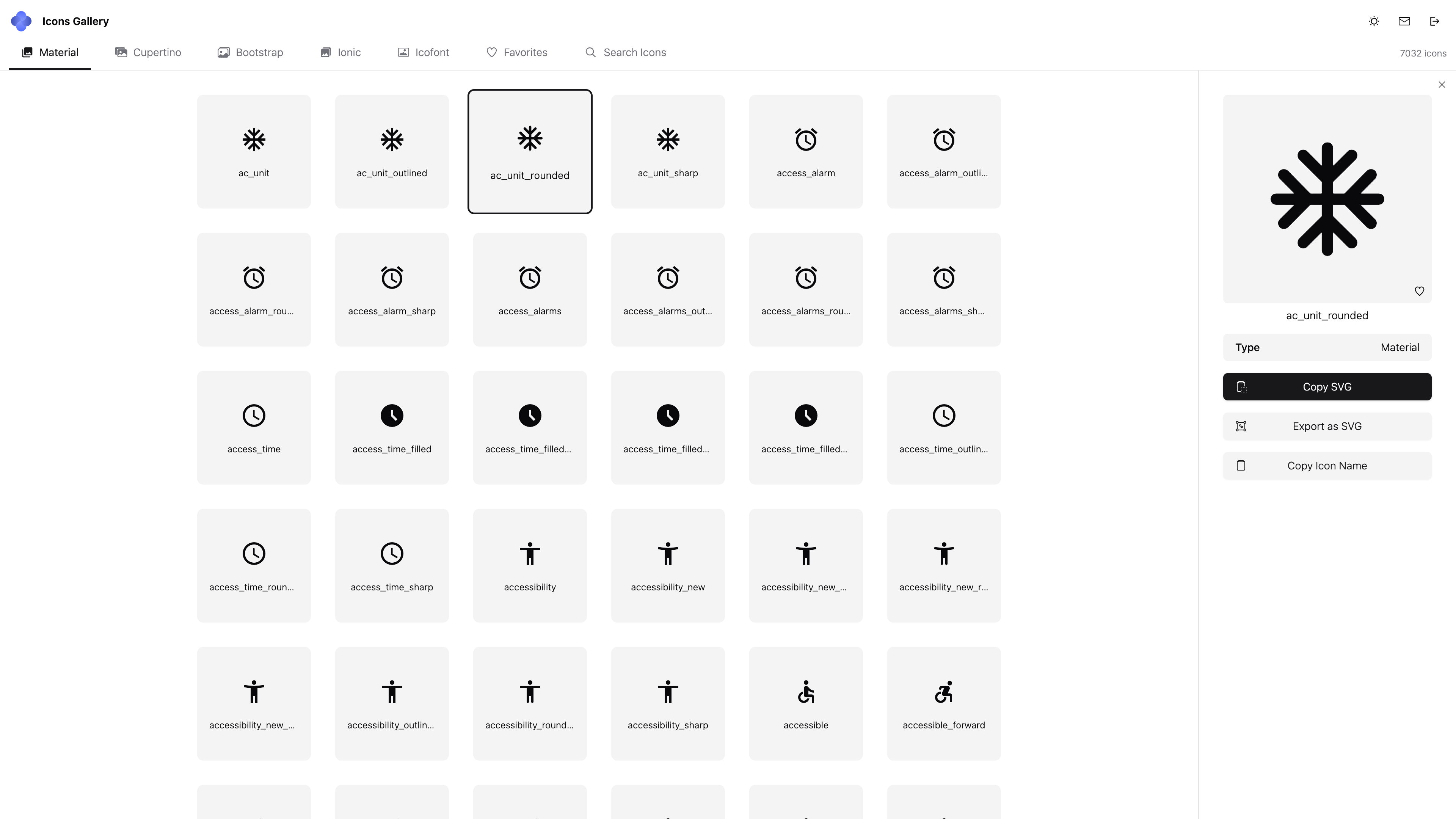Screen dimensions: 1456x819
Task: Select the ac_unit_outlined snowflake icon
Action: [x=392, y=152]
